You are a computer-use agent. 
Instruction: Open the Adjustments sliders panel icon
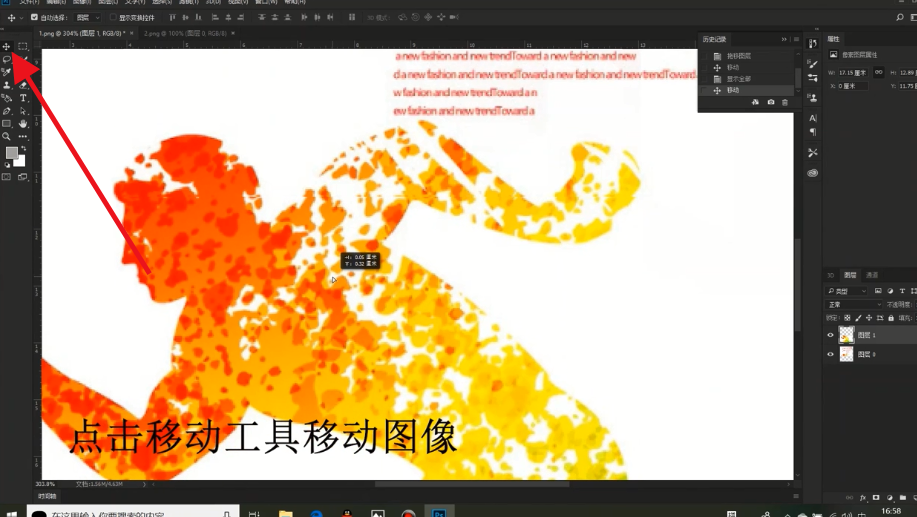(x=812, y=77)
